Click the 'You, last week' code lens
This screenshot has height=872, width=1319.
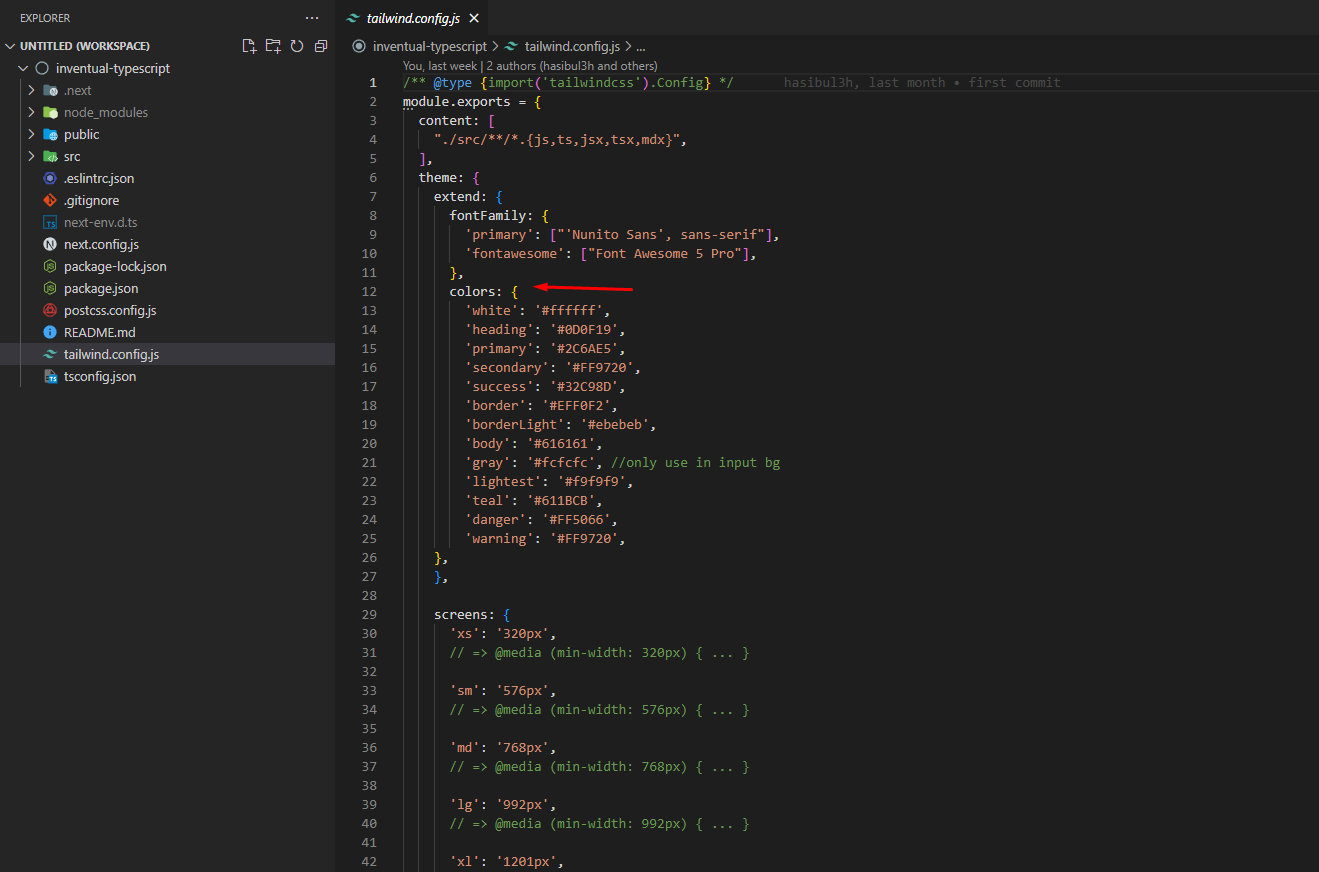[x=440, y=66]
